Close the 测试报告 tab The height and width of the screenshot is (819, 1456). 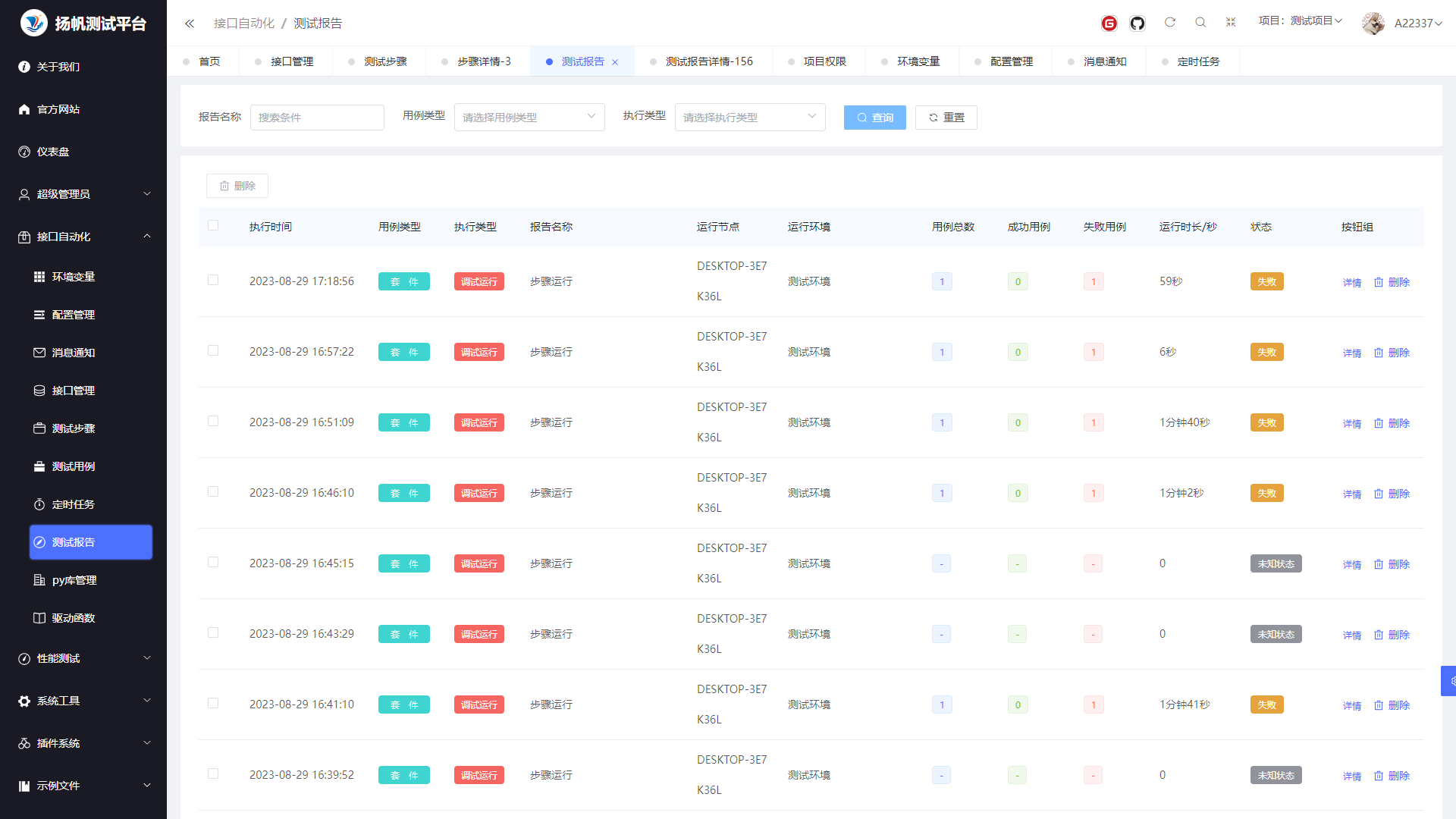[615, 62]
